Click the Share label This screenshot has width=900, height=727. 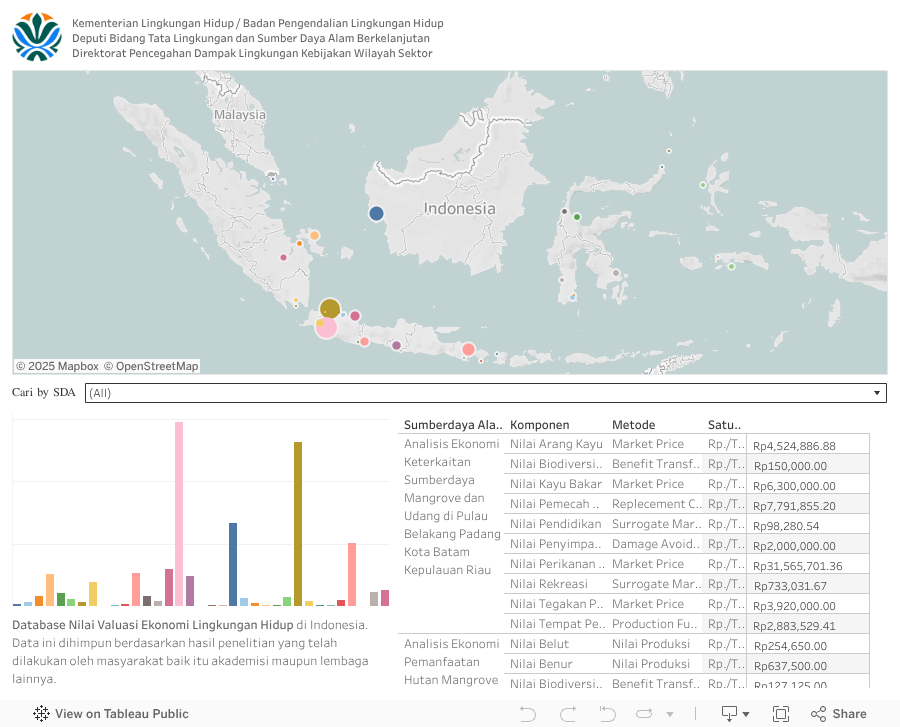(849, 714)
